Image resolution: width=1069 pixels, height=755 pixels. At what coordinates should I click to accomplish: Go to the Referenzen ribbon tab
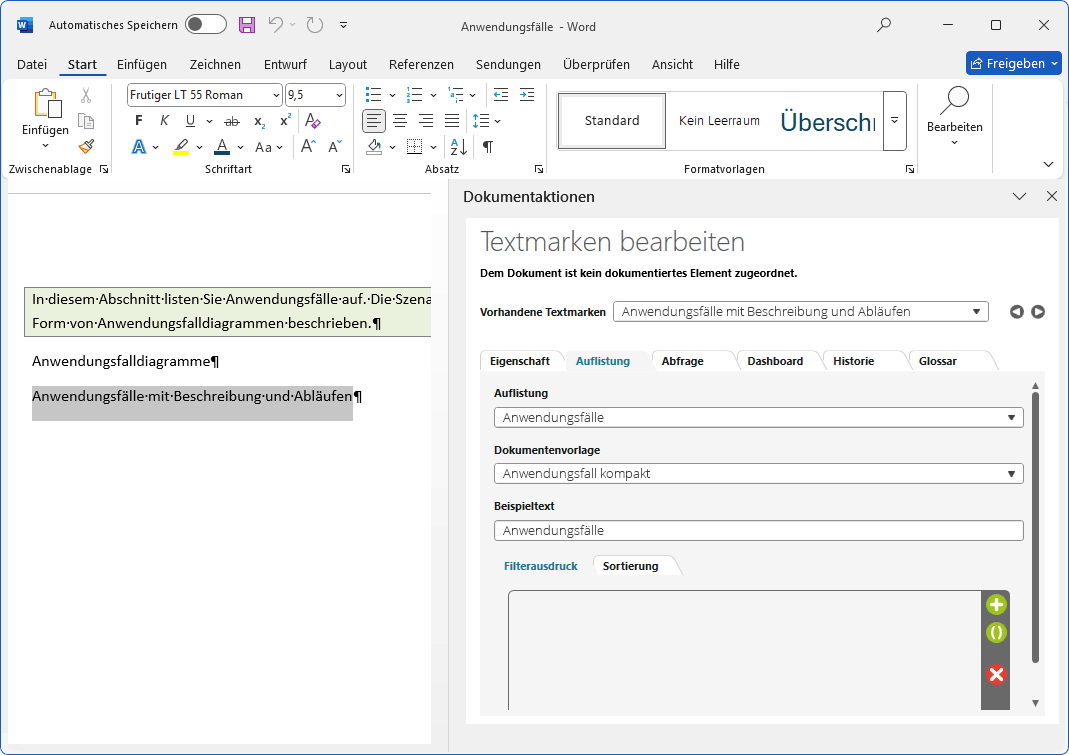point(421,64)
